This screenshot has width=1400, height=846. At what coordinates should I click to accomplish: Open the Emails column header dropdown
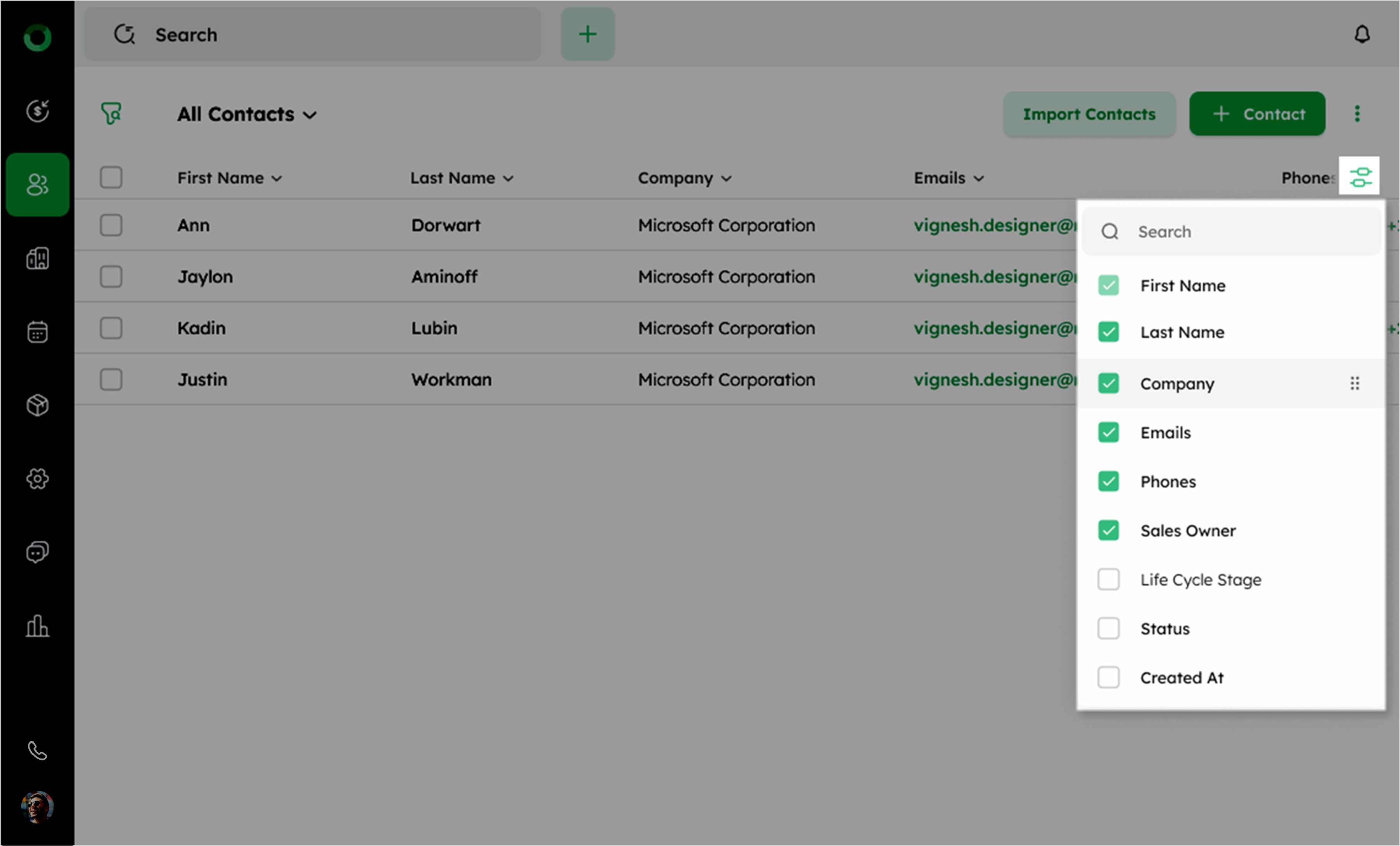(978, 179)
